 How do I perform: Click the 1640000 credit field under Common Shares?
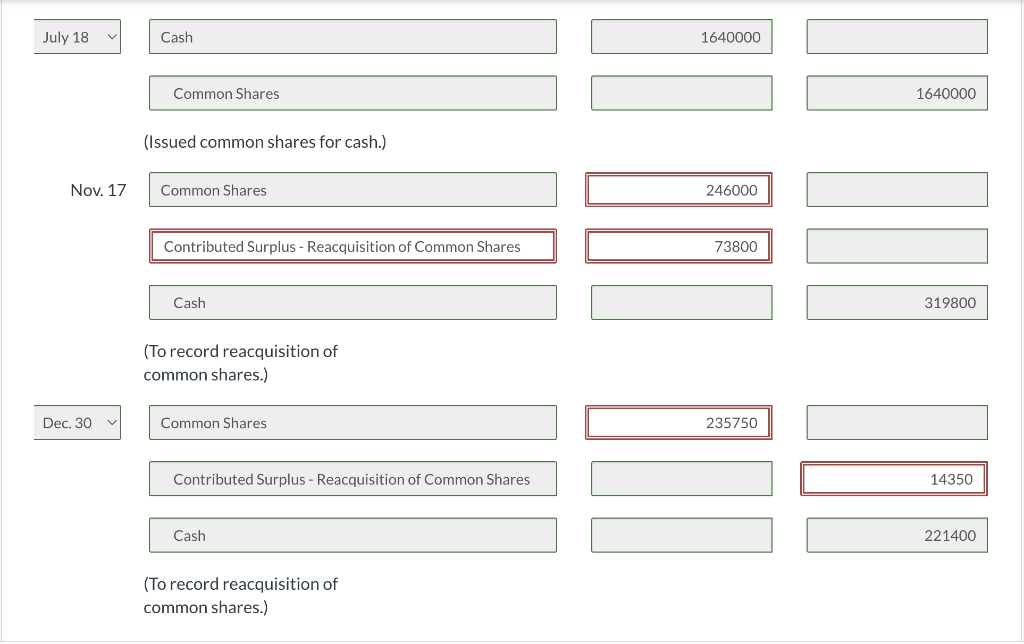tap(896, 92)
